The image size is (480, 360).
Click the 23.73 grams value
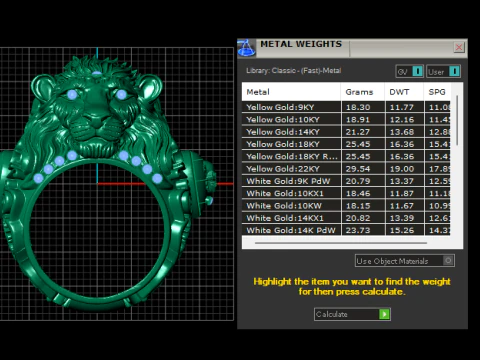[358, 230]
